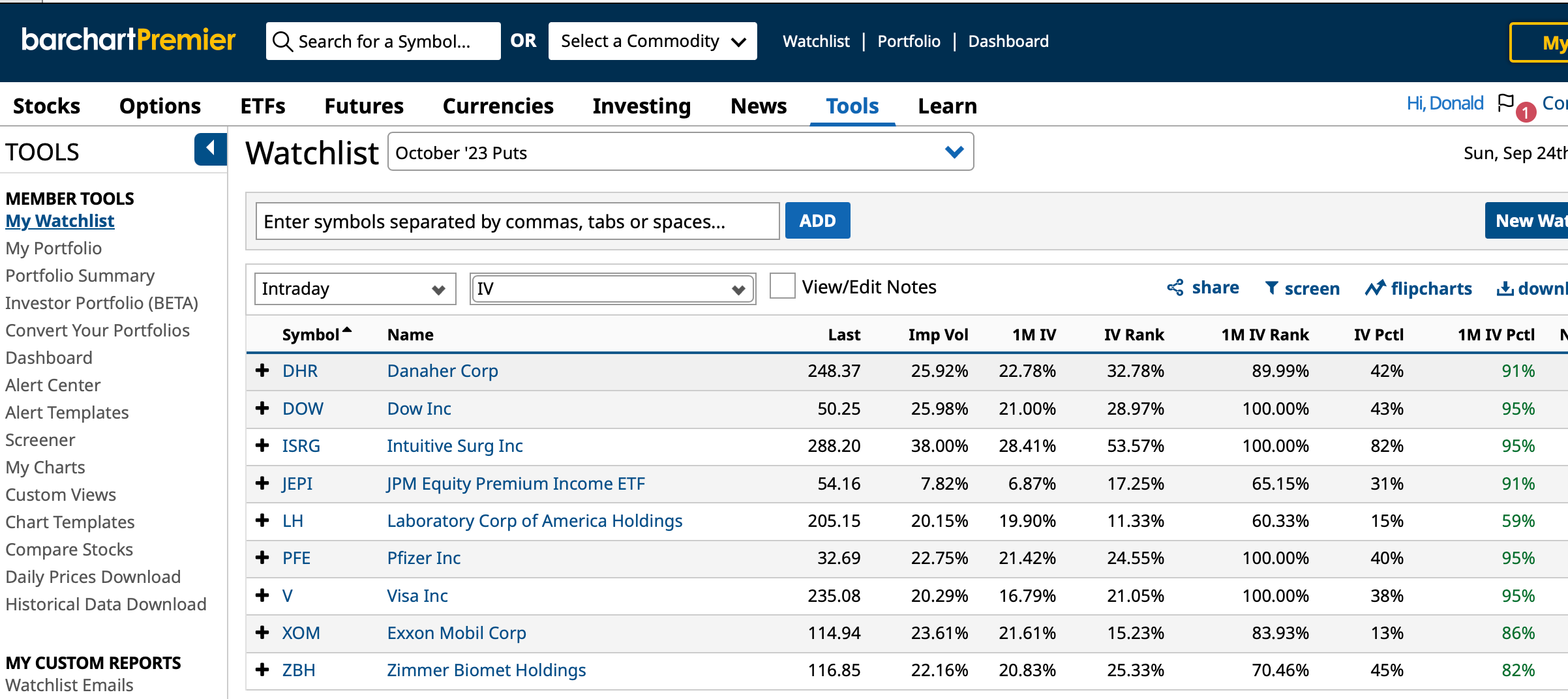
Task: Click the download icon link
Action: (1531, 288)
